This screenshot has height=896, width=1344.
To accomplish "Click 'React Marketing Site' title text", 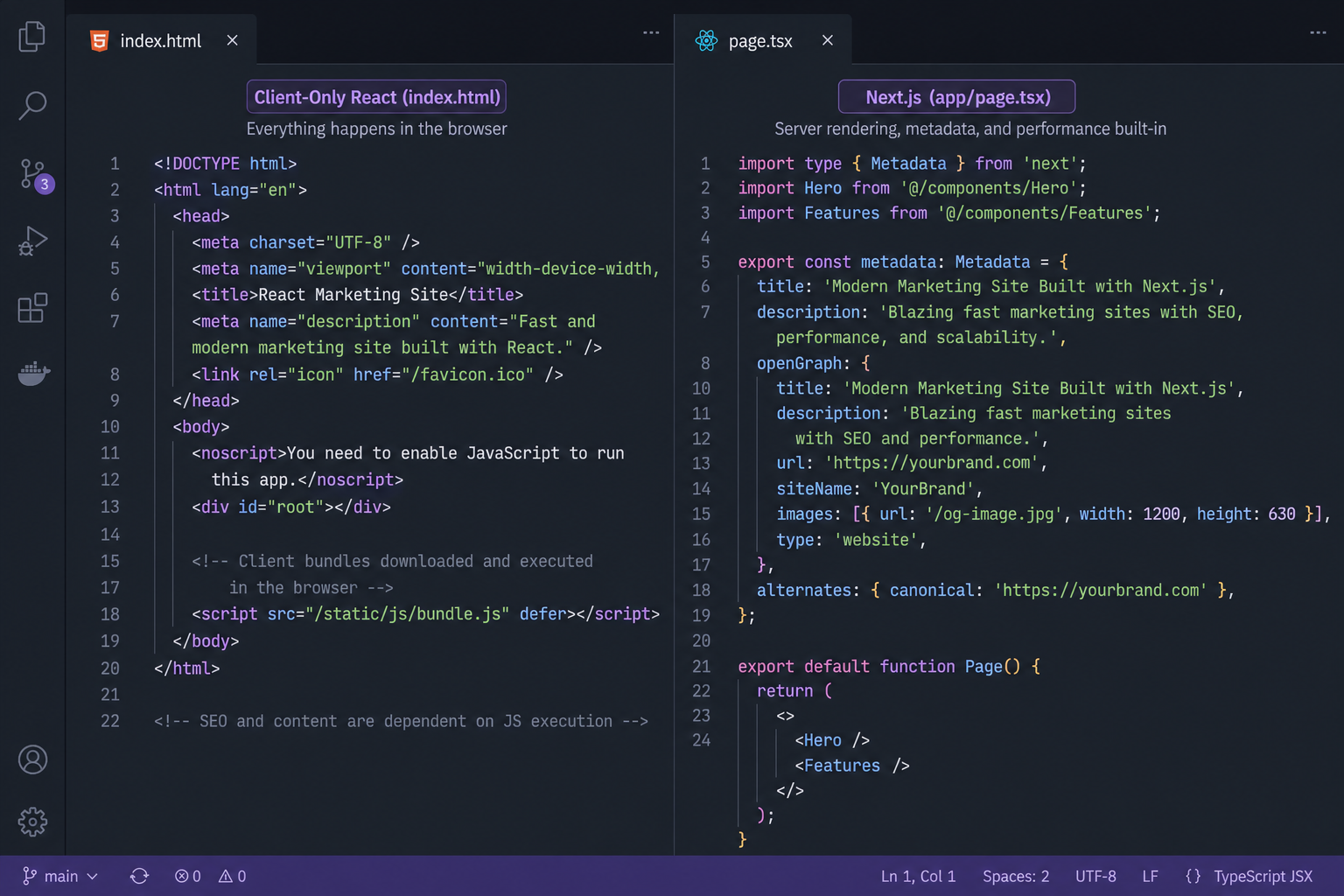I will (353, 295).
